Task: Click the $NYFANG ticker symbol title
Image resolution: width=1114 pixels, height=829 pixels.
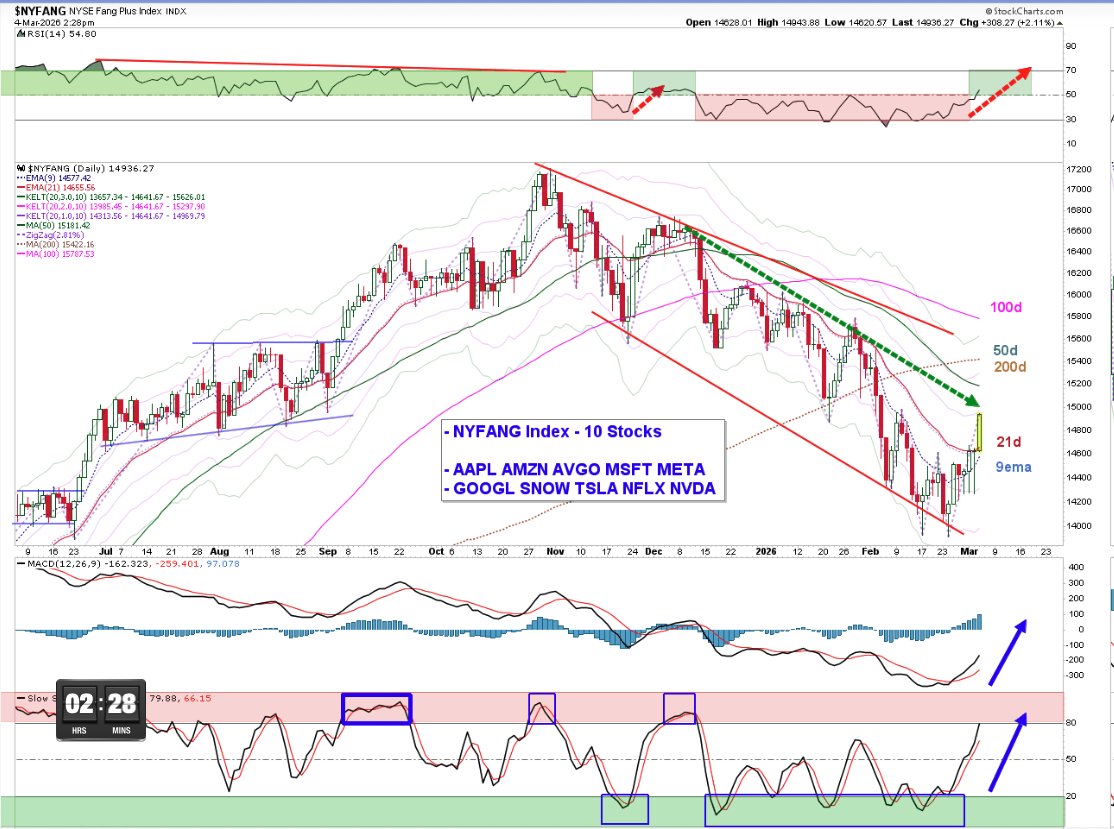Action: [x=40, y=11]
